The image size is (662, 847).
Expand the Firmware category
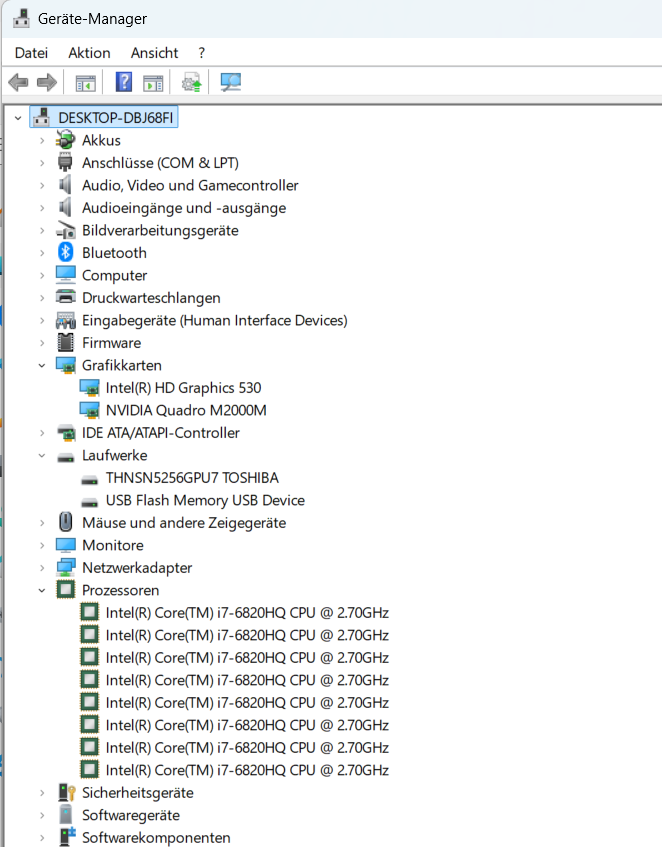(x=42, y=343)
